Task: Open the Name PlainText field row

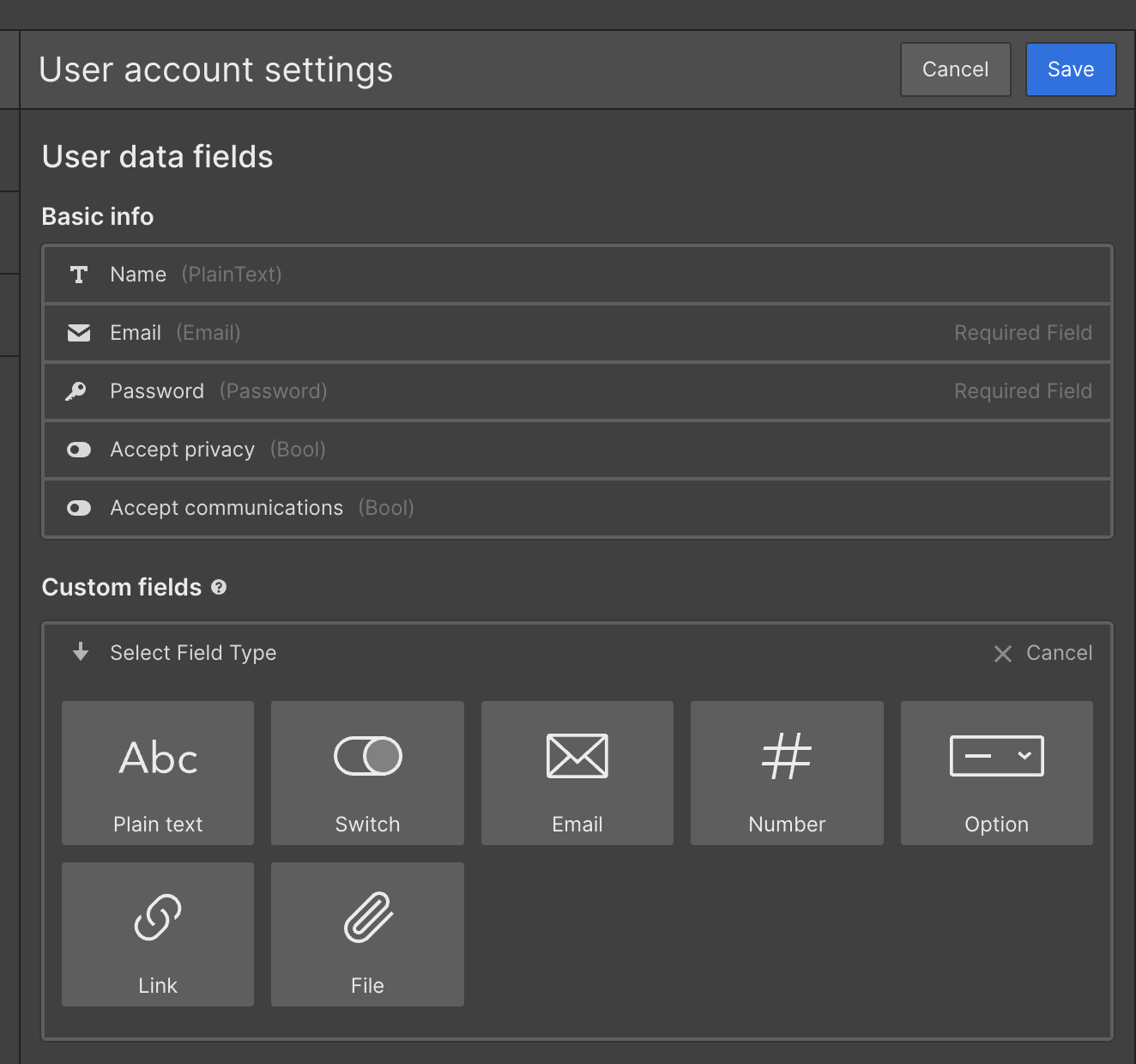Action: [577, 275]
